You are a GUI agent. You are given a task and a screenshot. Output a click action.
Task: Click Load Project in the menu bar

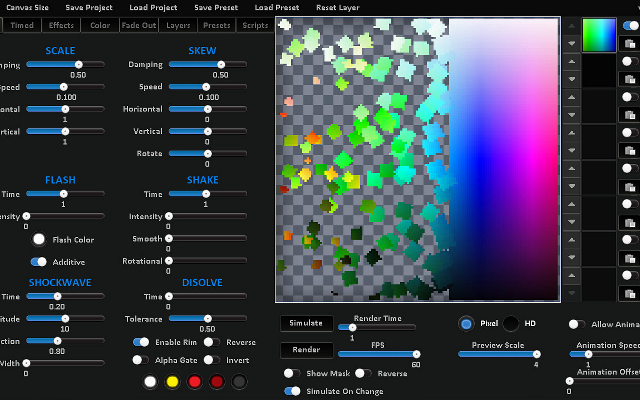click(153, 7)
